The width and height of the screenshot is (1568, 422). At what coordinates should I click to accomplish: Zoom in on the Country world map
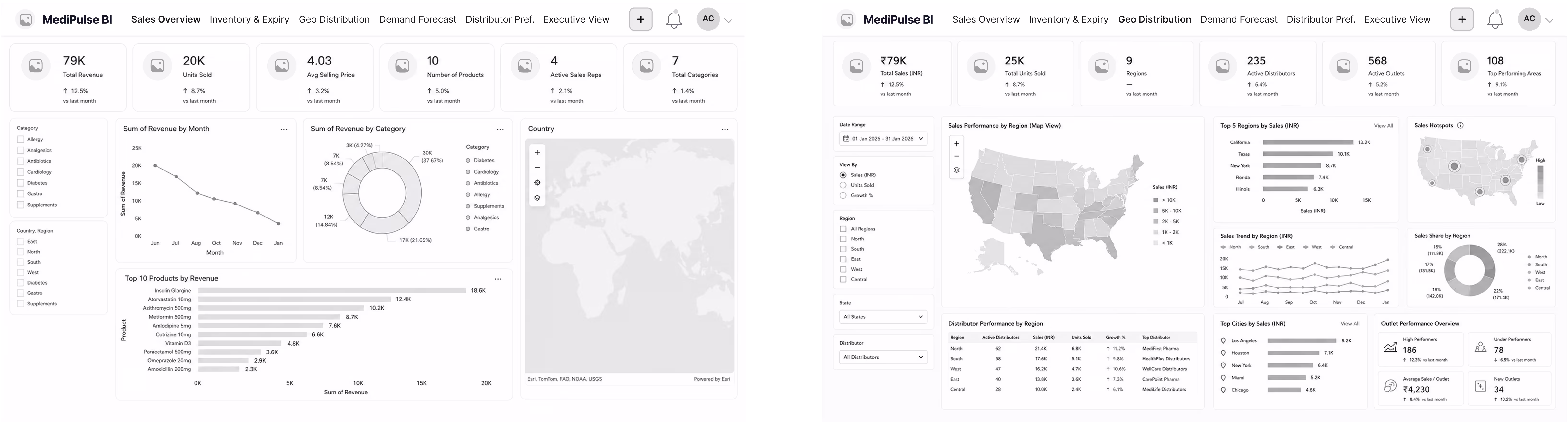click(x=537, y=153)
